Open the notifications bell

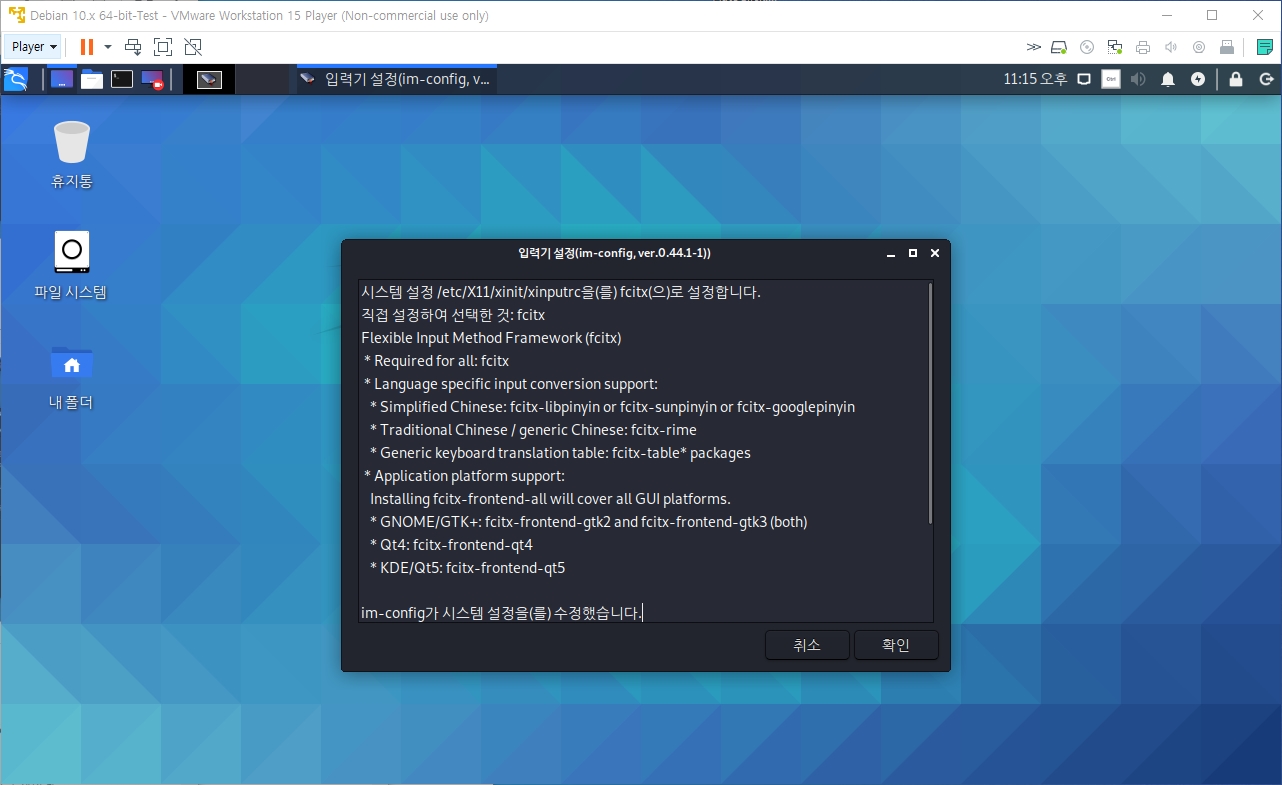pyautogui.click(x=1167, y=79)
